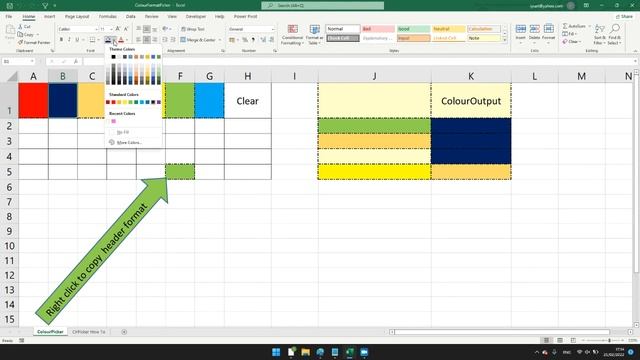Switch to the Page Layout tab
Viewport: 640px width, 360px height.
tap(77, 17)
